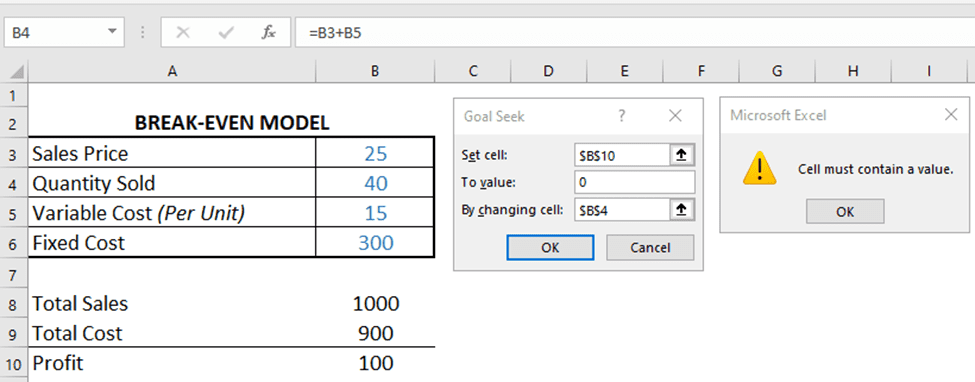Screen dimensions: 975x382
Task: Select column C header
Action: pyautogui.click(x=473, y=72)
